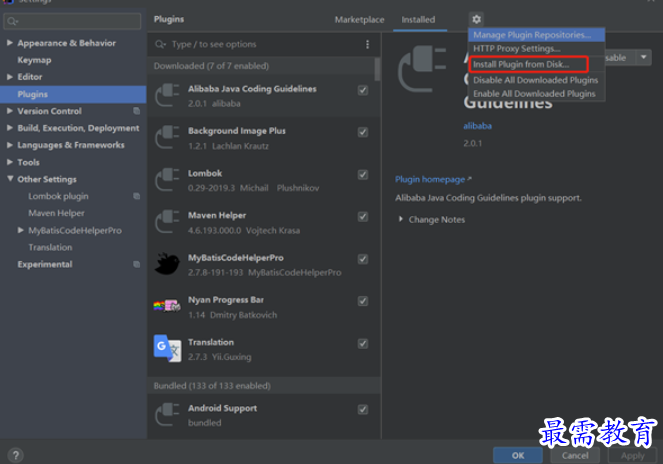Collapse the Other Settings node
The width and height of the screenshot is (663, 464).
(10, 179)
